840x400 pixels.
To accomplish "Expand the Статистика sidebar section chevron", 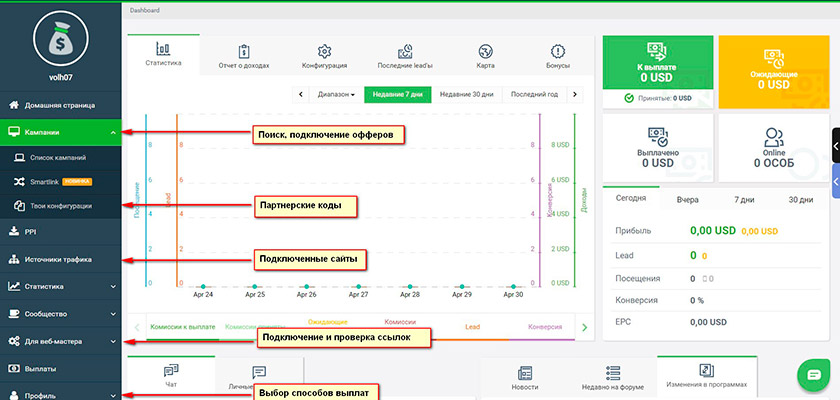I will [113, 286].
